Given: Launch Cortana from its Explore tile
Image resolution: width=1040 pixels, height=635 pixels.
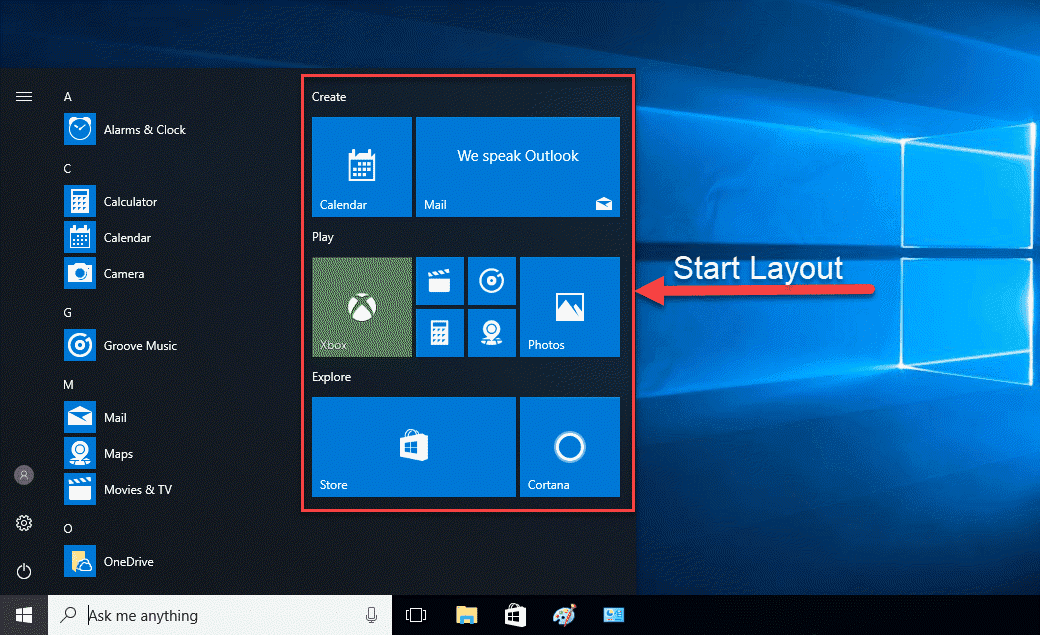Looking at the screenshot, I should point(569,446).
